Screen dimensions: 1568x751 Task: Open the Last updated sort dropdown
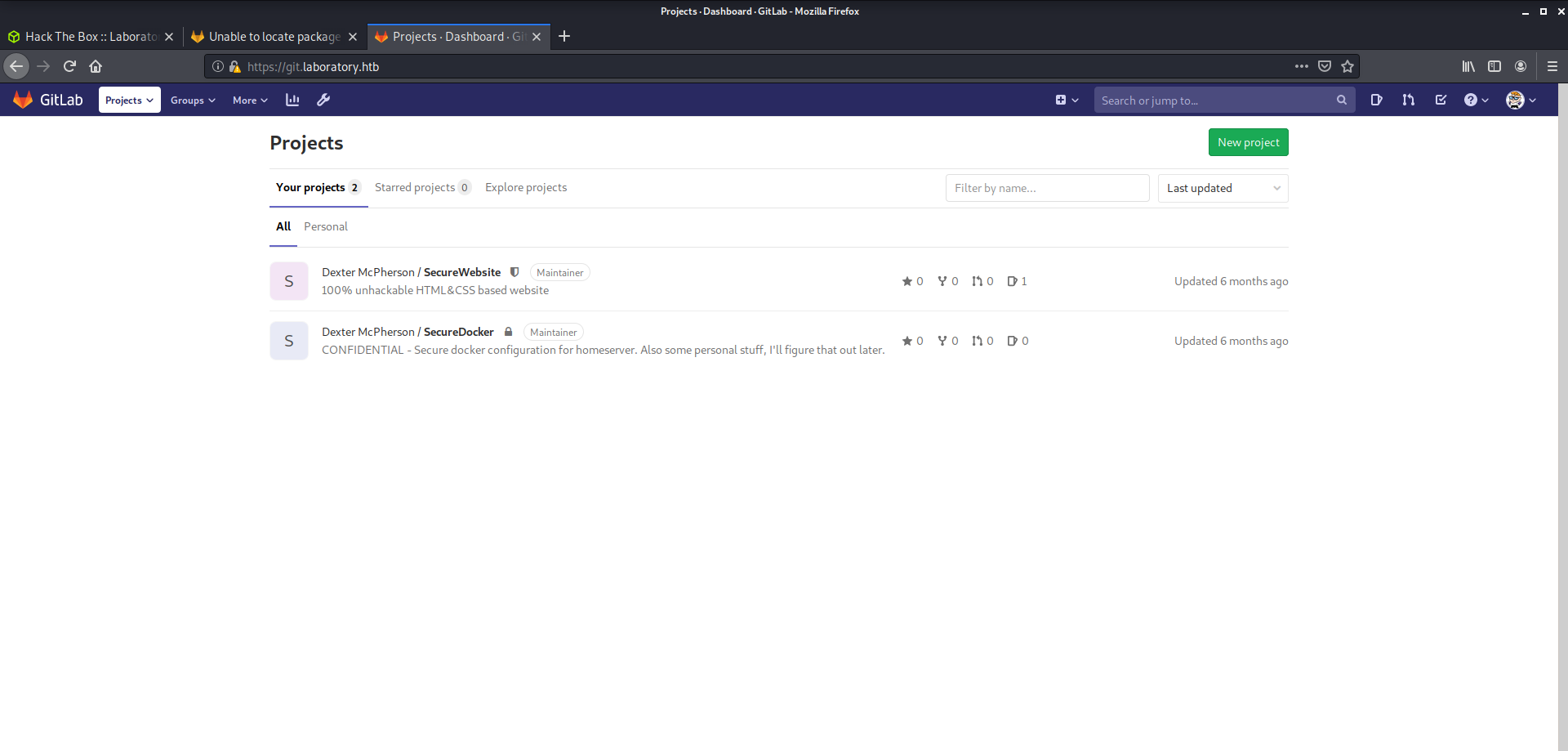pyautogui.click(x=1223, y=188)
